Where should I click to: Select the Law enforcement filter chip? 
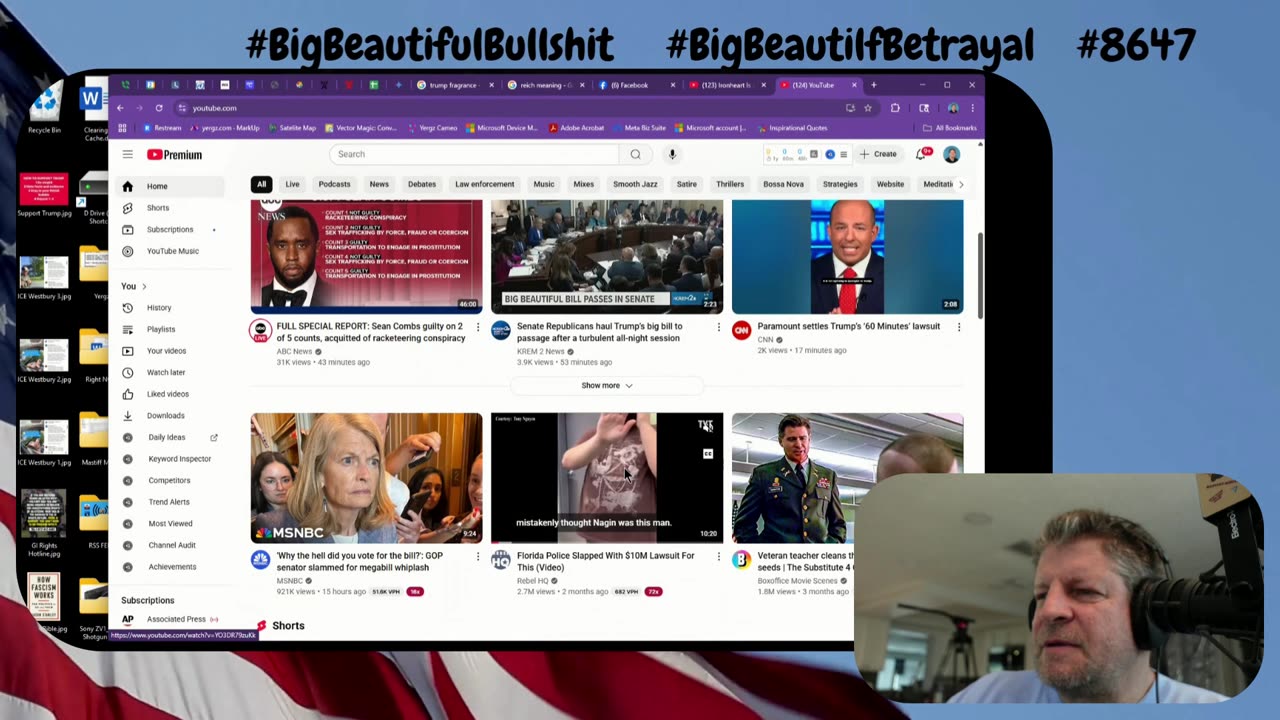coord(485,184)
